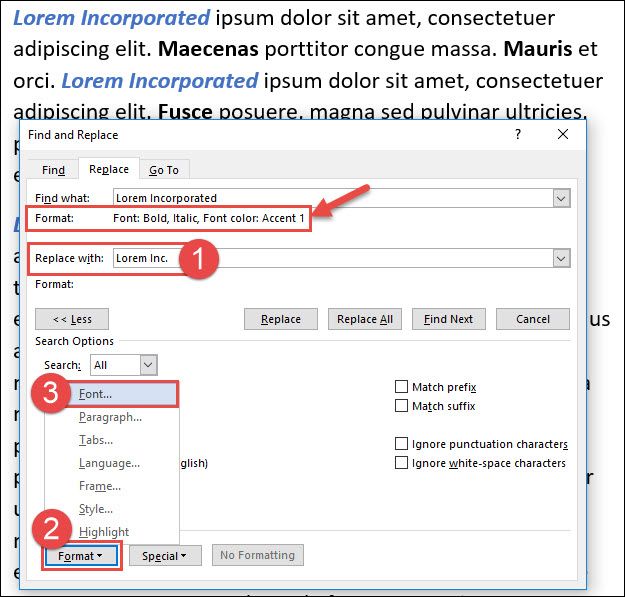Choose Style... from the Format menu
The height and width of the screenshot is (597, 625).
[x=112, y=509]
